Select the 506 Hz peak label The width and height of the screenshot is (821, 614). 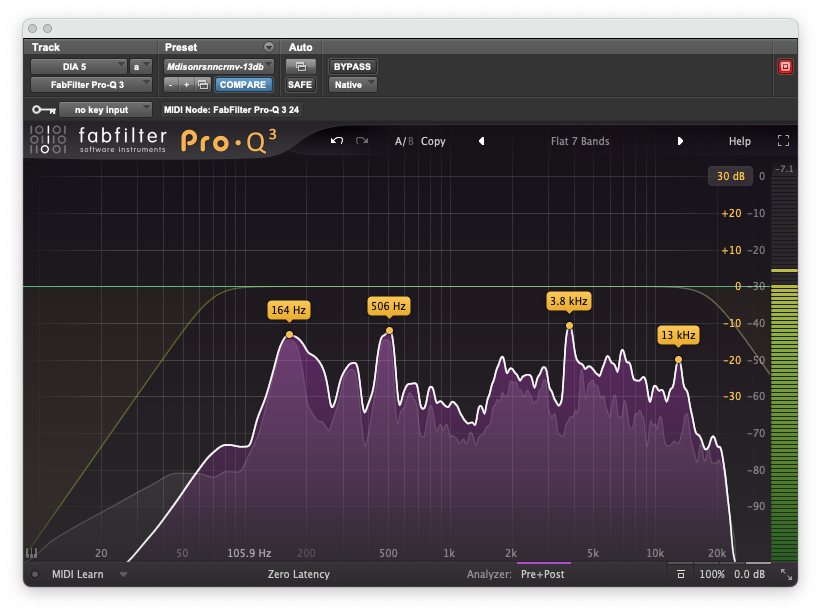point(389,306)
